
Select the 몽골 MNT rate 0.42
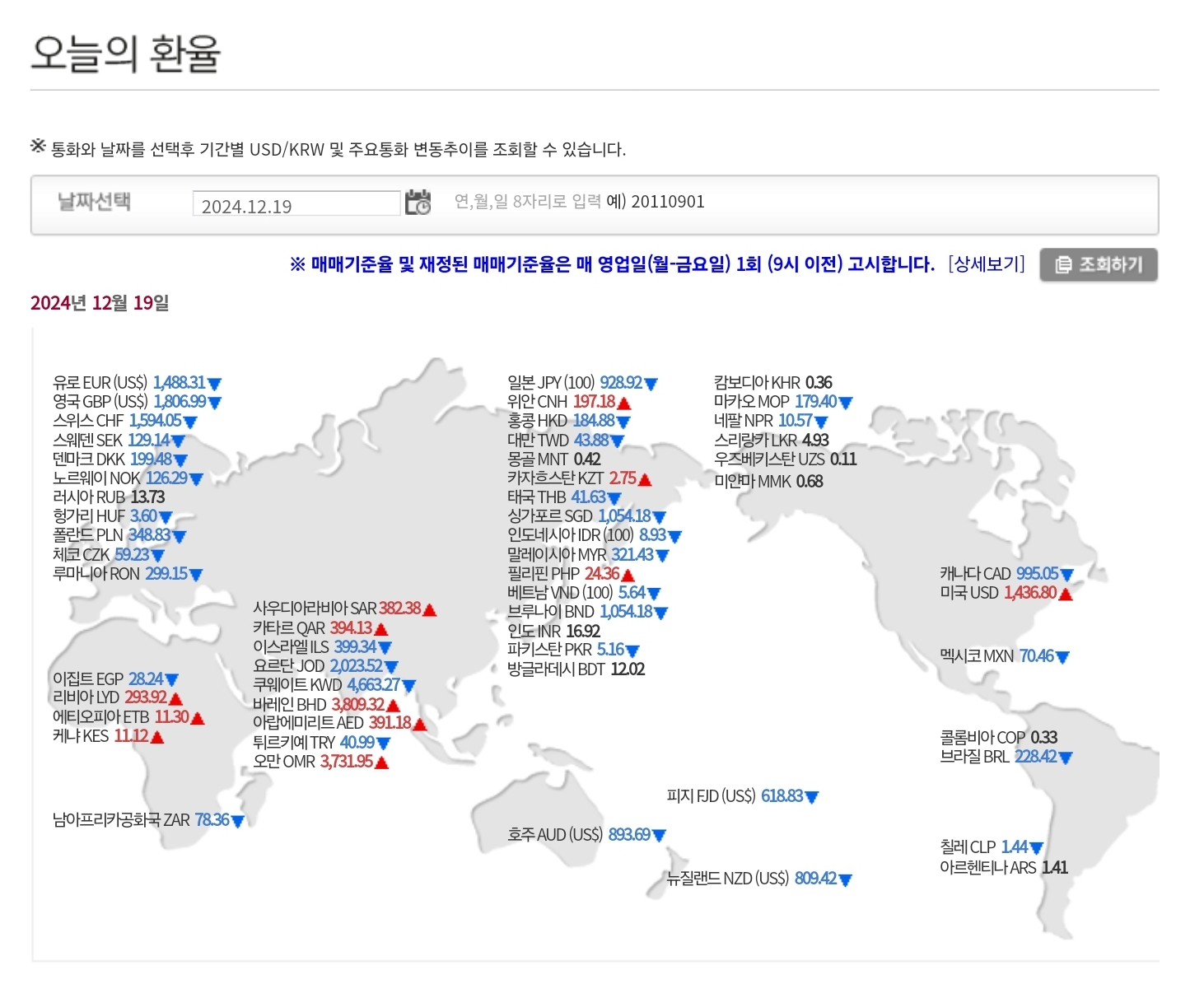click(x=587, y=459)
